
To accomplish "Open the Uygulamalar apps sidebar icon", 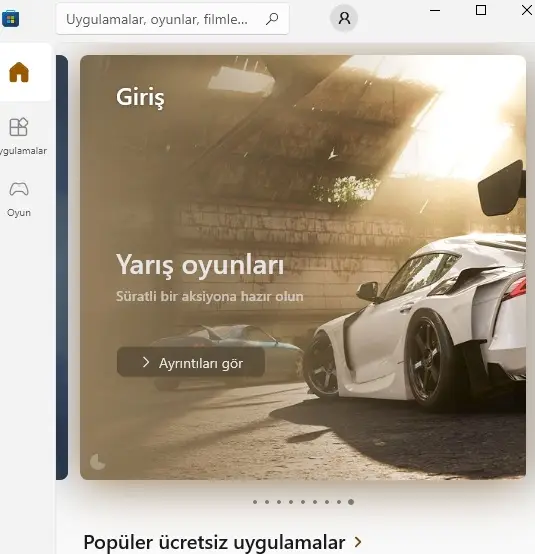I will [x=19, y=127].
